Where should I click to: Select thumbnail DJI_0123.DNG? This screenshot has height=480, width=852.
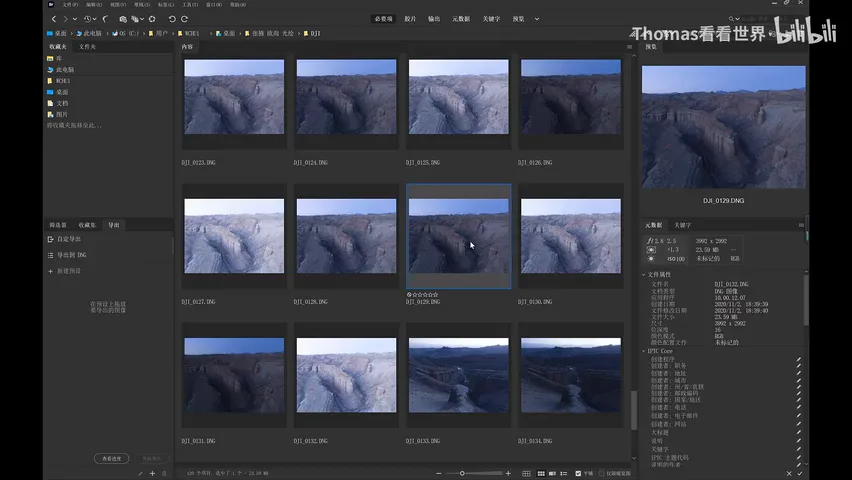click(234, 97)
